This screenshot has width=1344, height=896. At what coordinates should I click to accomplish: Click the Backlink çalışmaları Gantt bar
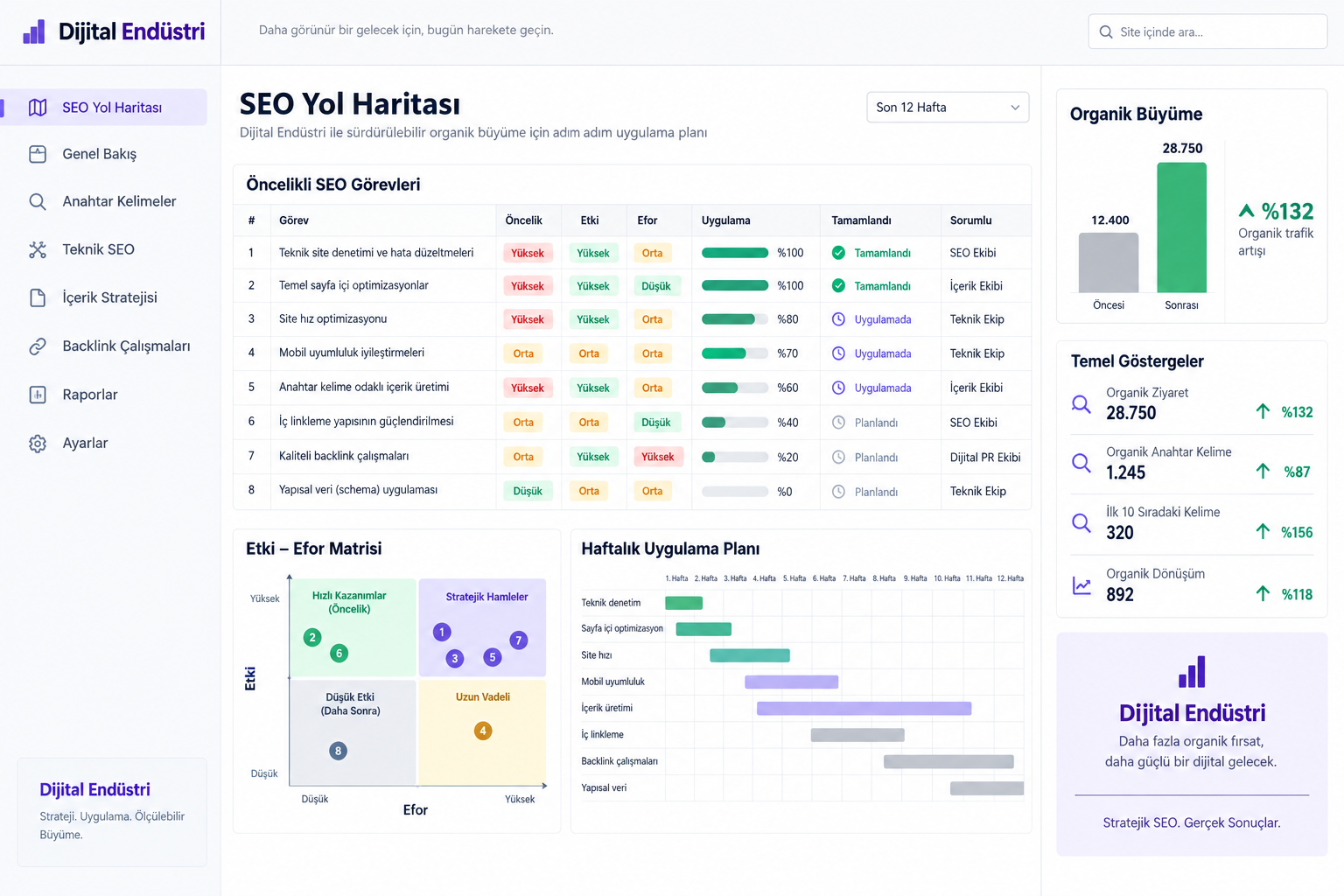tap(948, 762)
